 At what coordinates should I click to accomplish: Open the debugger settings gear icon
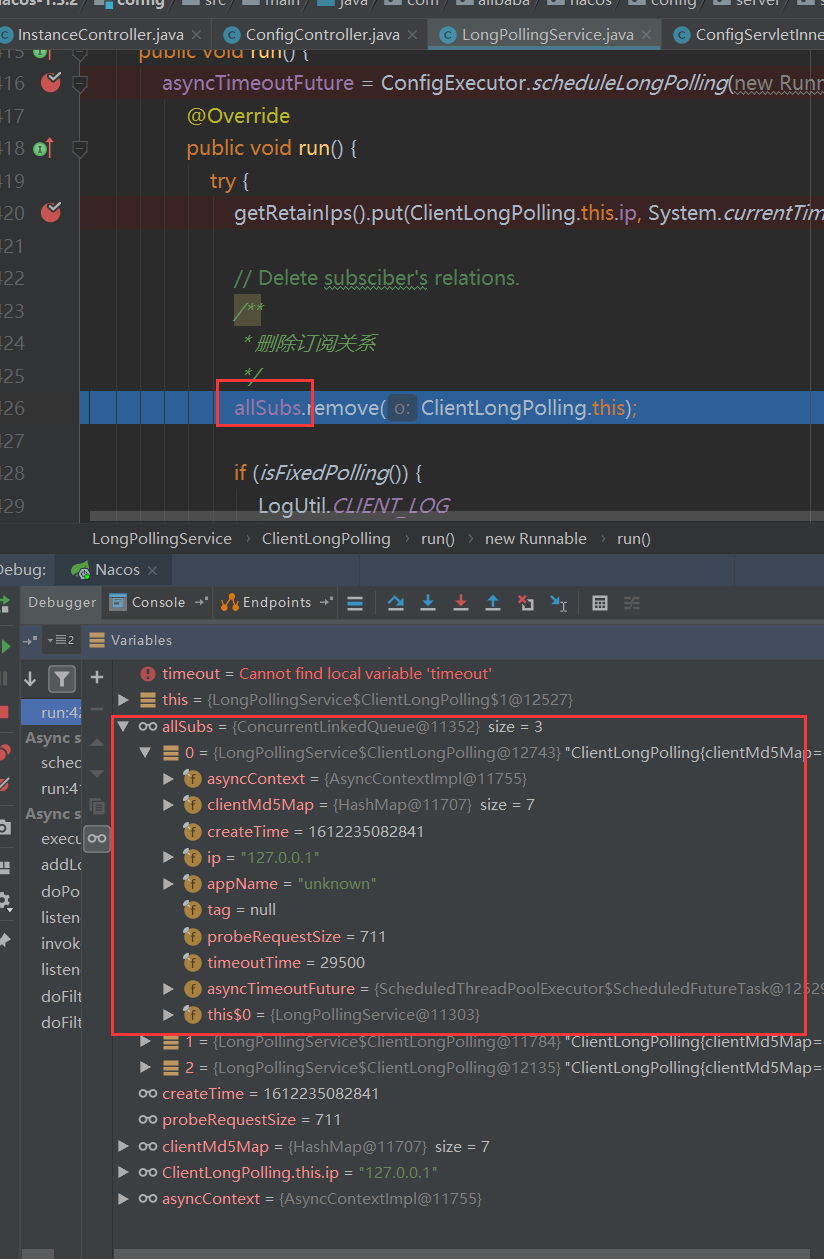(4, 901)
